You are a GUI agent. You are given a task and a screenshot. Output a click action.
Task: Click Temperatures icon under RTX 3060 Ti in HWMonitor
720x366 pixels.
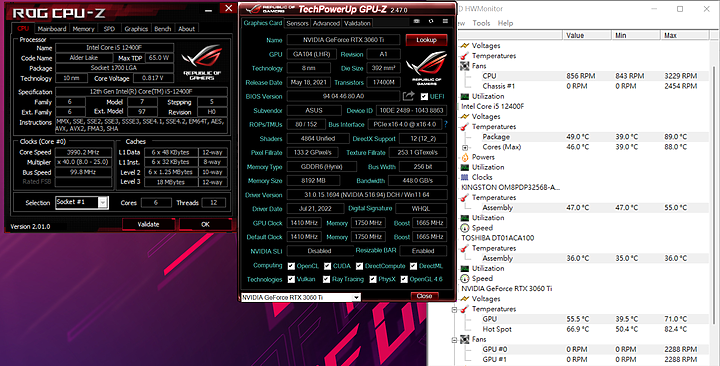tap(465, 309)
